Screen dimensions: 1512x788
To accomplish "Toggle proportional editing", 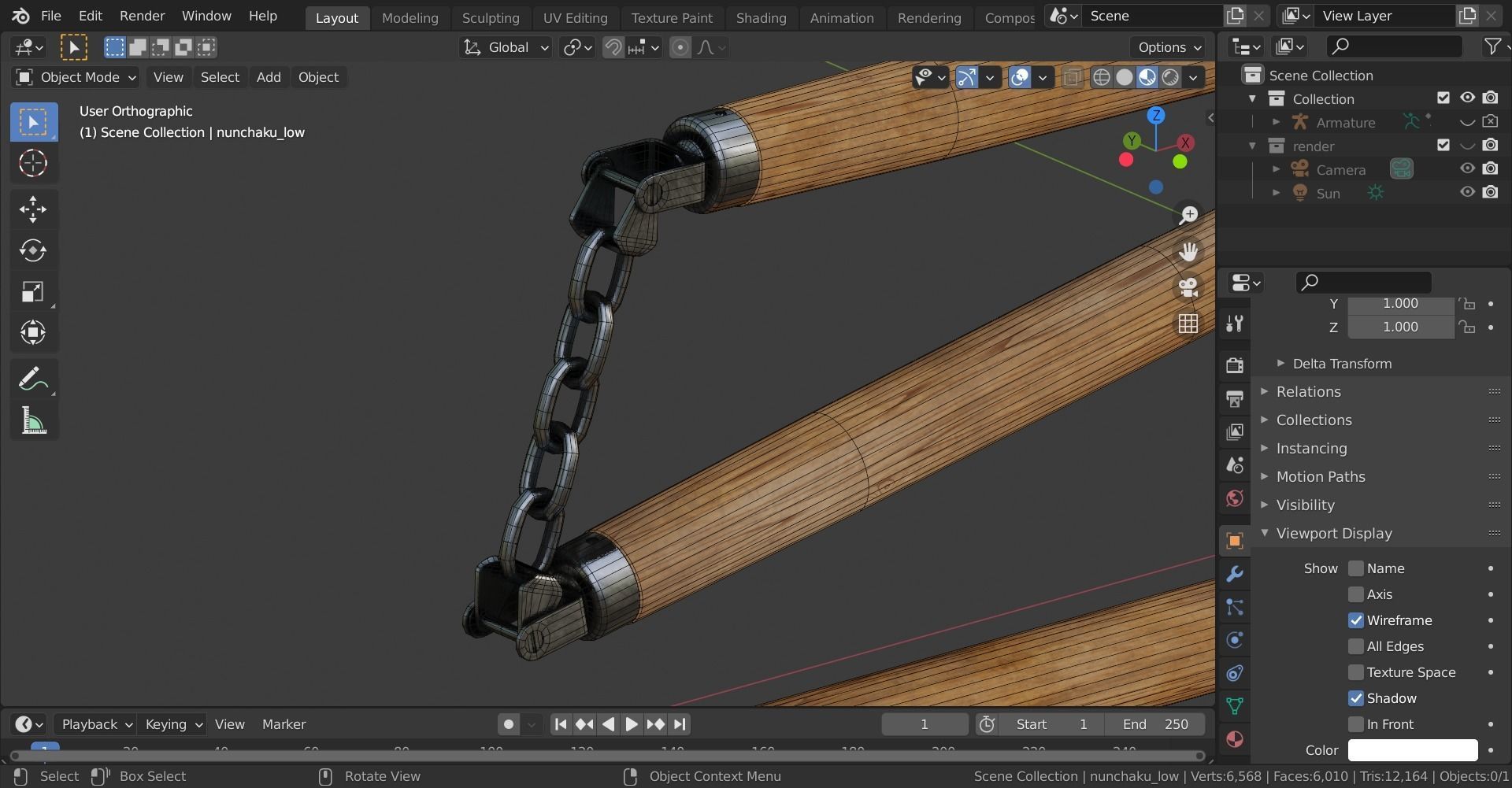I will [x=680, y=47].
